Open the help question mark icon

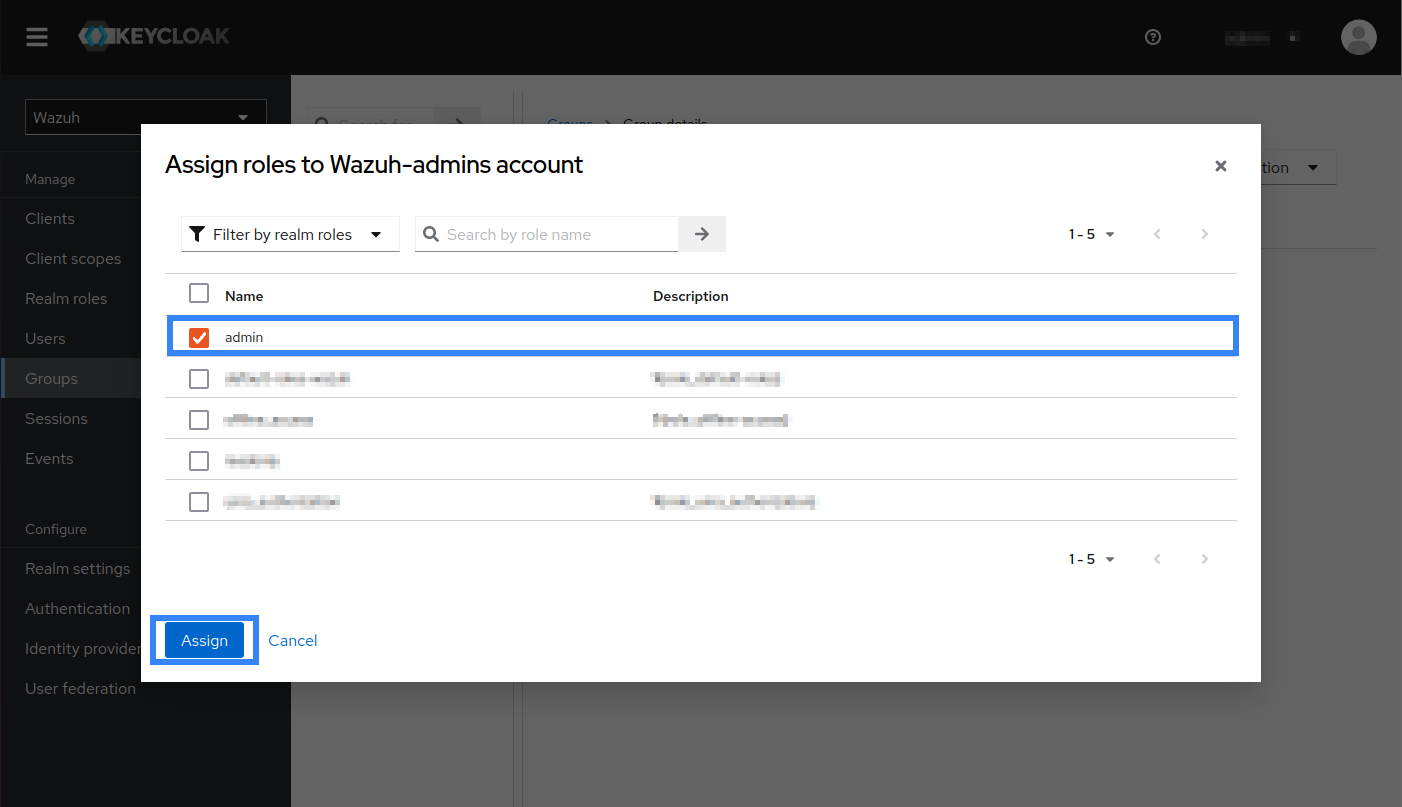pyautogui.click(x=1153, y=37)
